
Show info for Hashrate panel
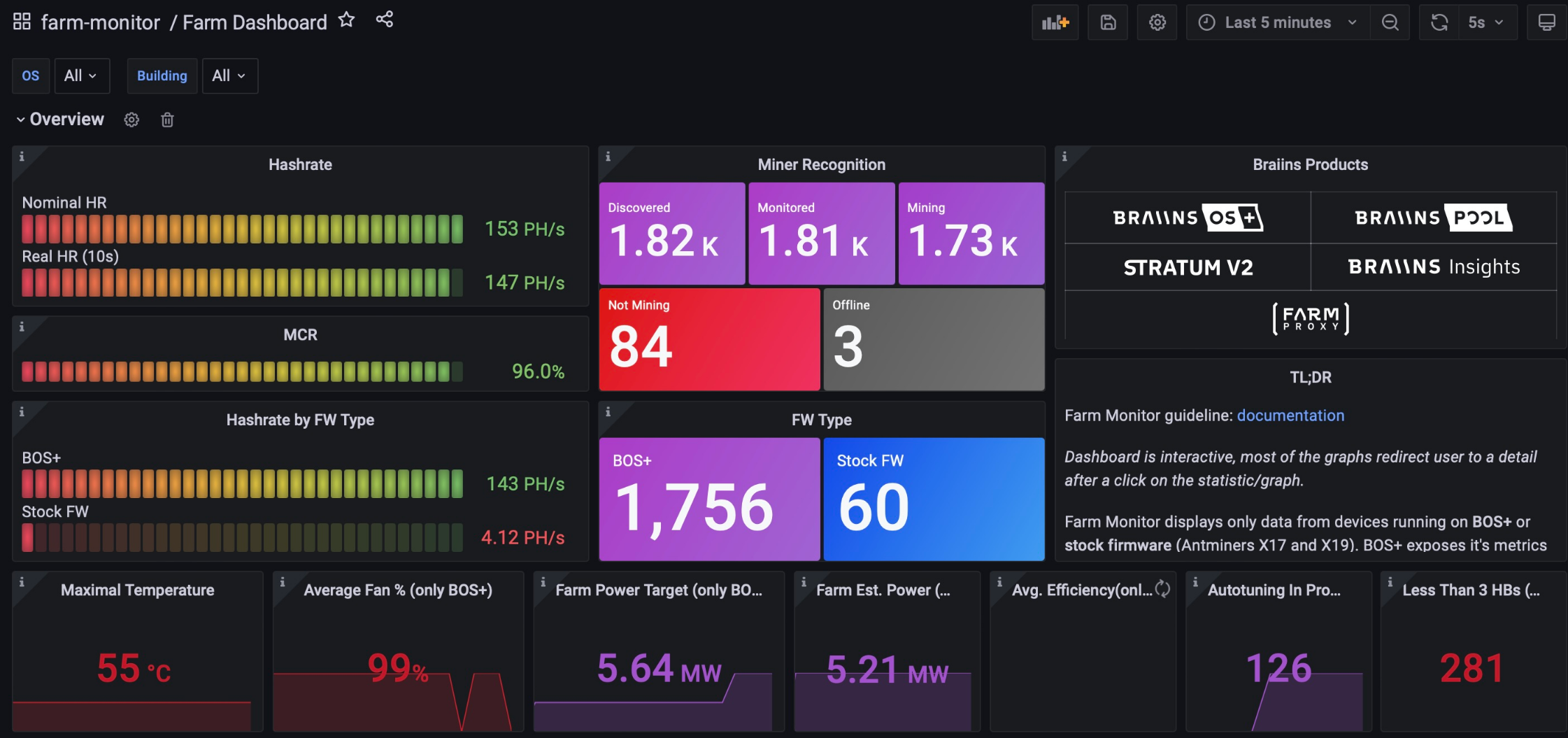(x=22, y=157)
